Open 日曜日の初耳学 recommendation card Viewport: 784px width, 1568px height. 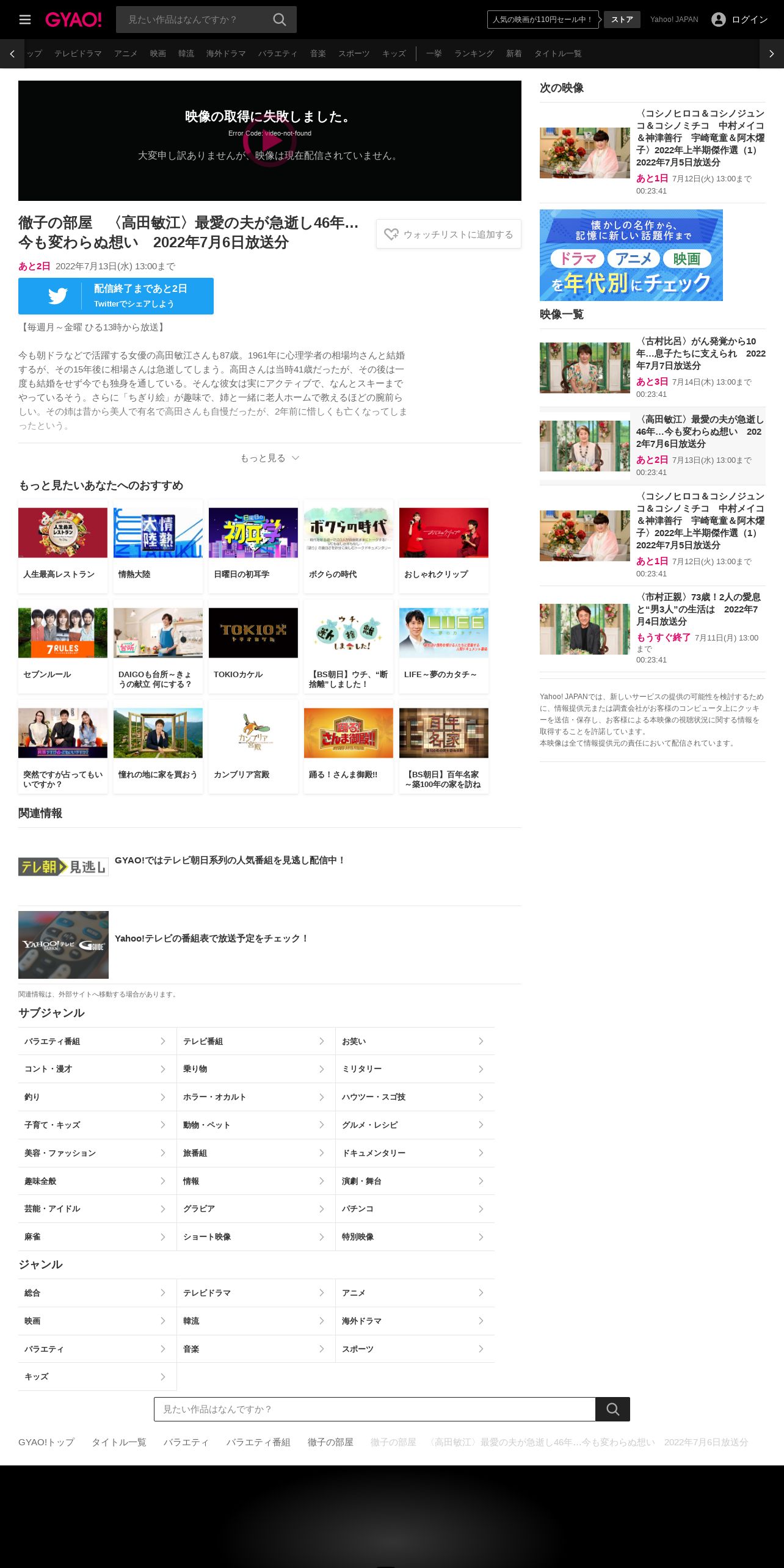point(253,546)
